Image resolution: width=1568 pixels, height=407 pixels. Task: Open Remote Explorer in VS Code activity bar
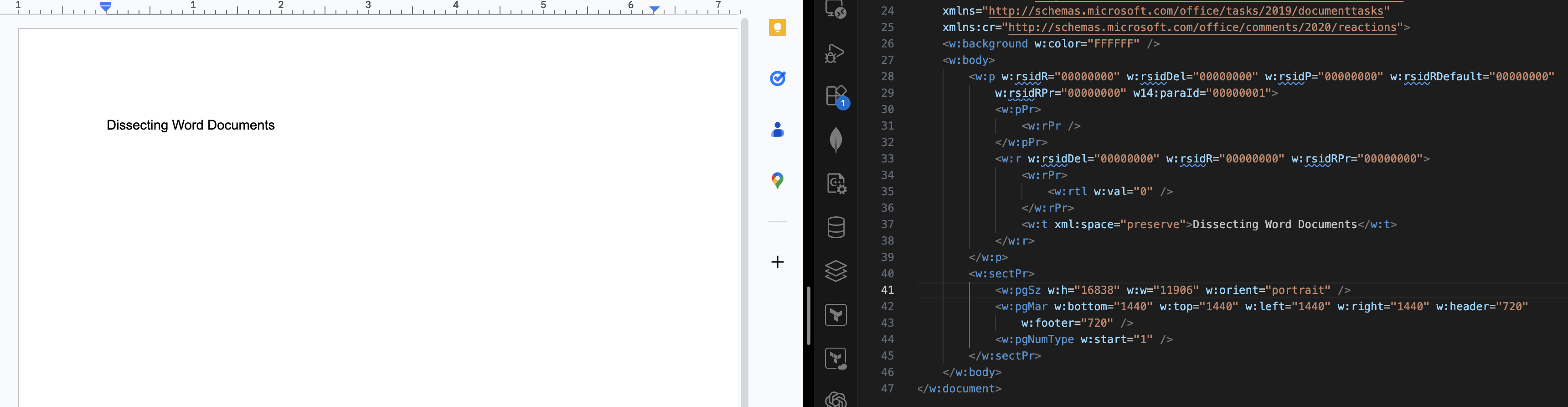(836, 9)
